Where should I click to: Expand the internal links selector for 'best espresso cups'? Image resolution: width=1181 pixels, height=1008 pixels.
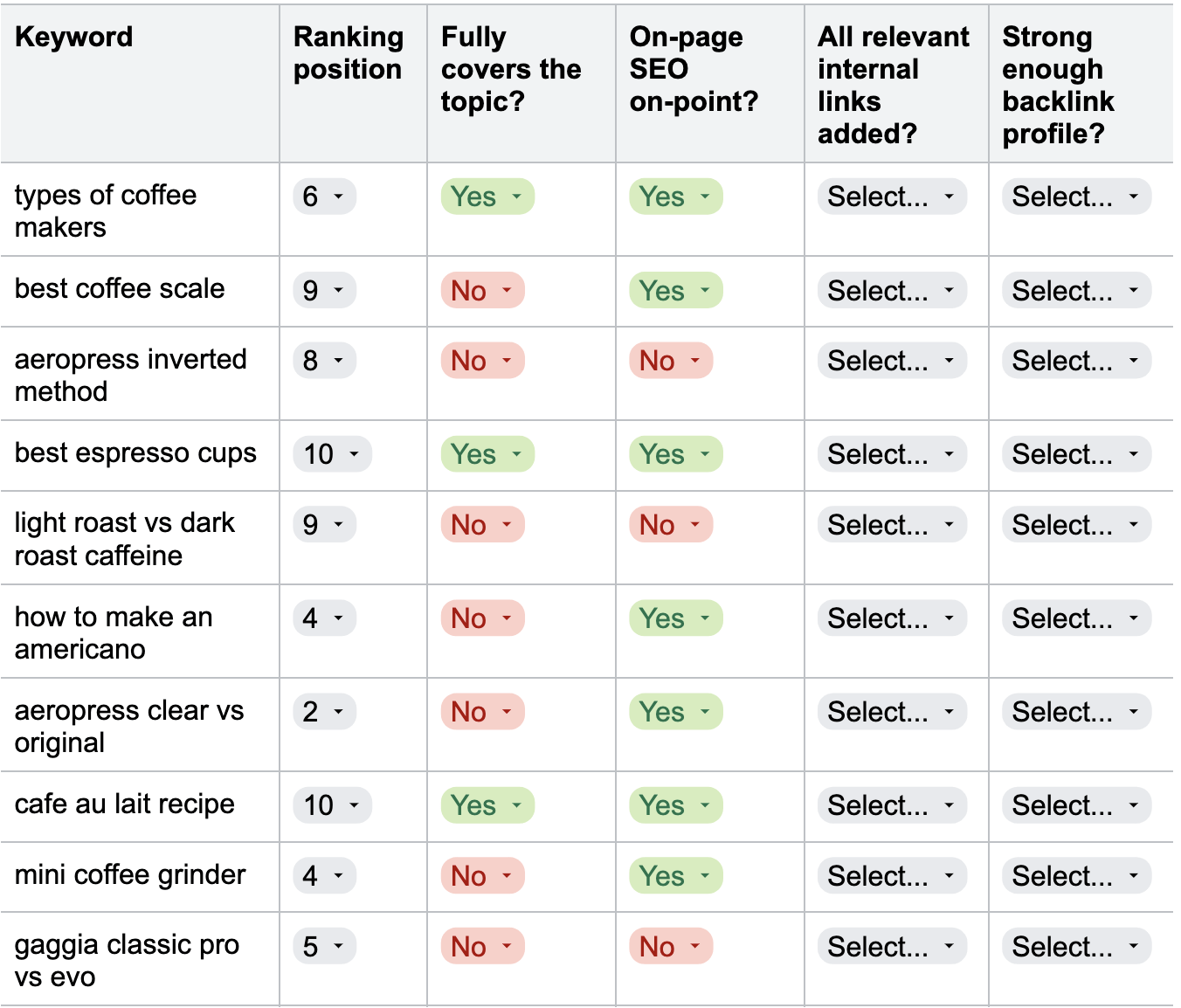(891, 454)
